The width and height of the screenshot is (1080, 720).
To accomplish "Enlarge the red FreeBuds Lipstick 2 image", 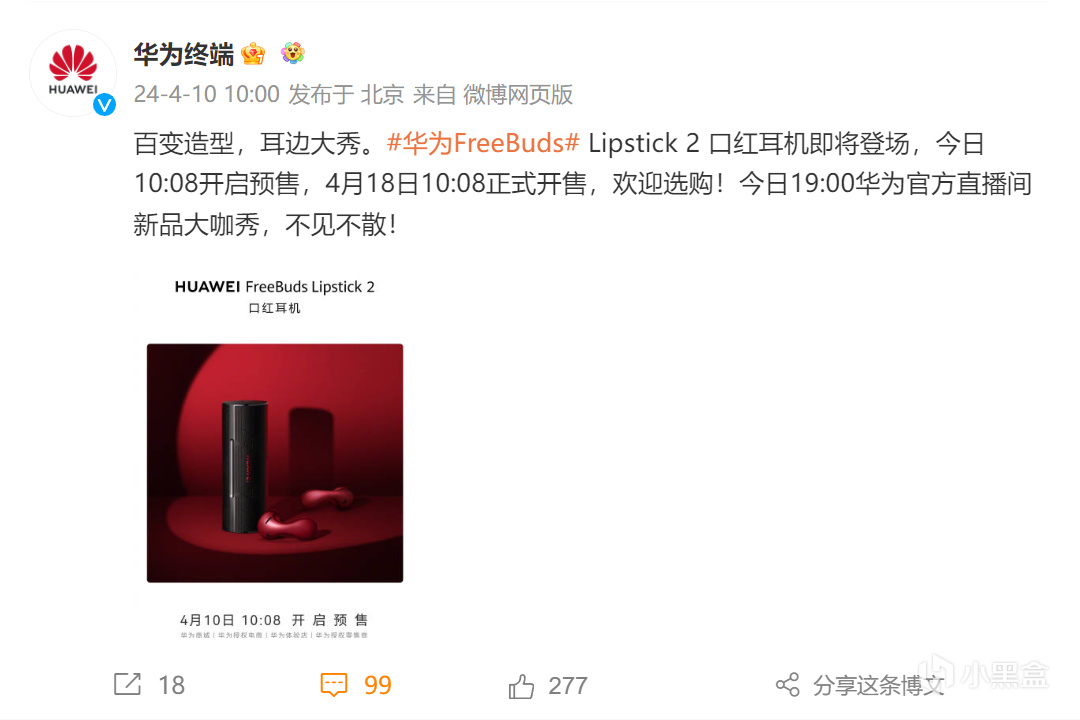I will click(x=275, y=462).
